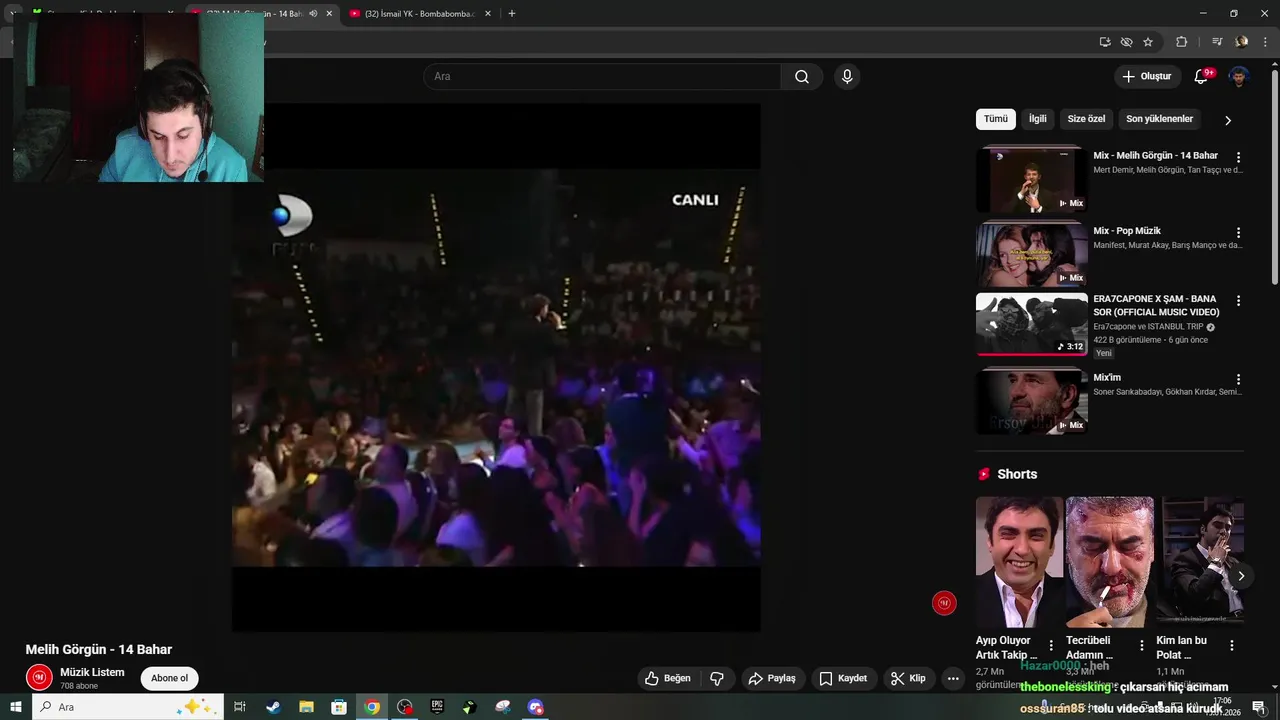
Task: Open YouTube notifications bell
Action: click(1201, 77)
